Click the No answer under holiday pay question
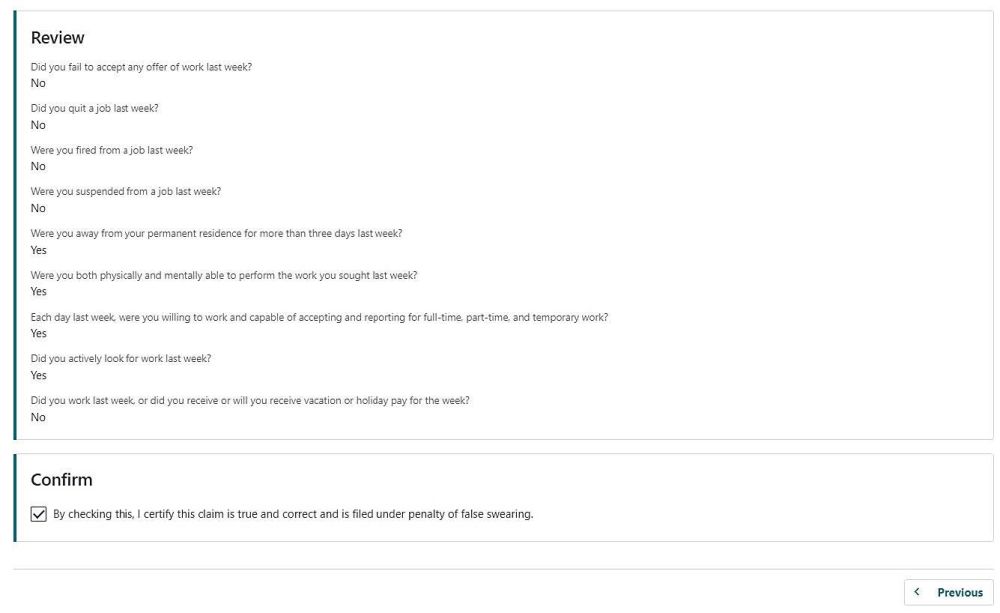The image size is (1000, 613). (x=38, y=417)
